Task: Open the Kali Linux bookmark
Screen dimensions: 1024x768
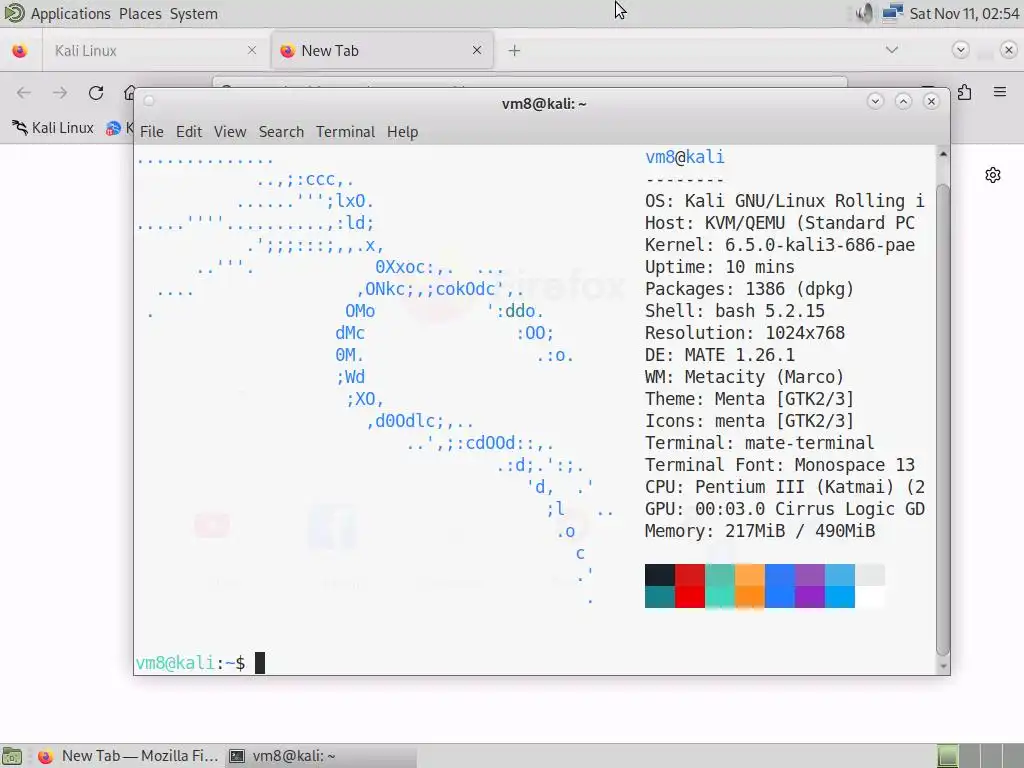Action: coord(53,128)
